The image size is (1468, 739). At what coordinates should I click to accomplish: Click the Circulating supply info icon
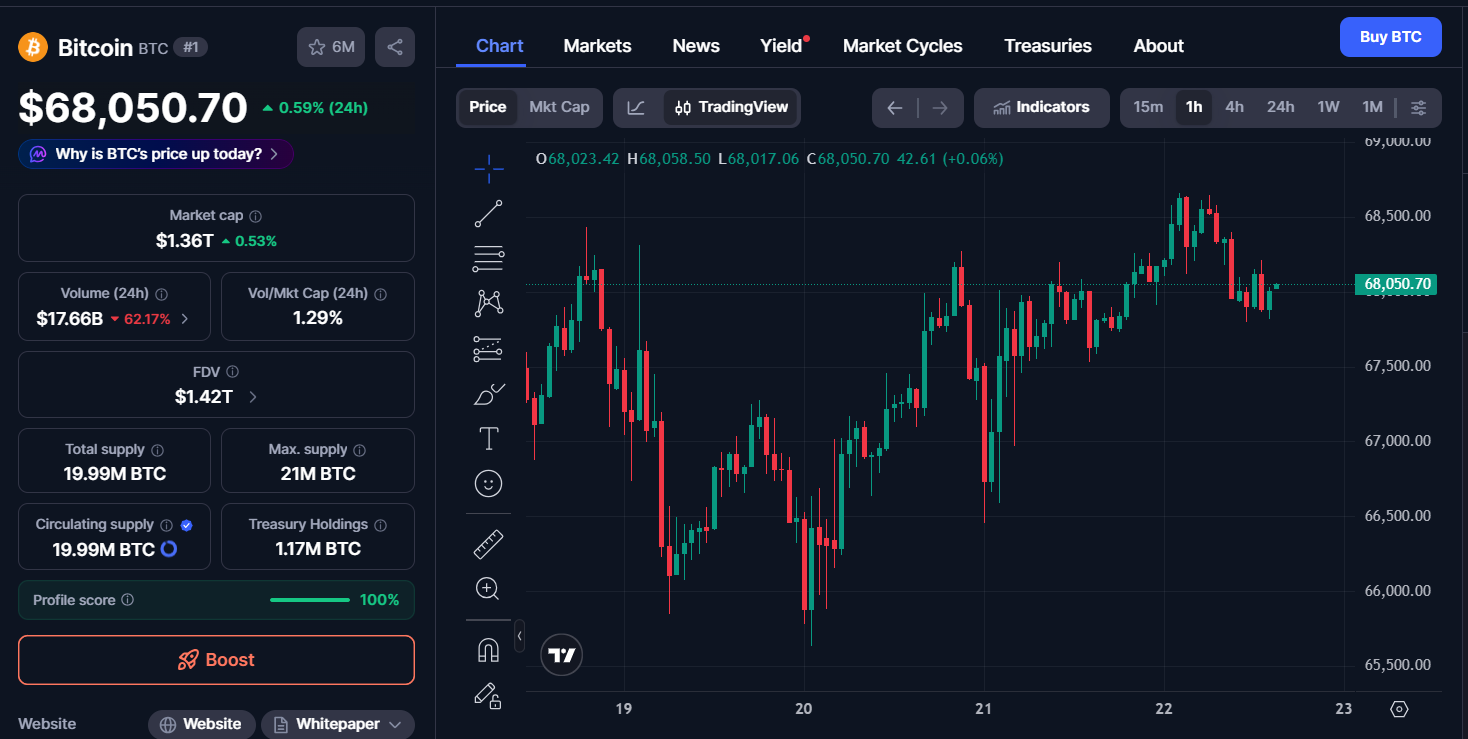[167, 525]
